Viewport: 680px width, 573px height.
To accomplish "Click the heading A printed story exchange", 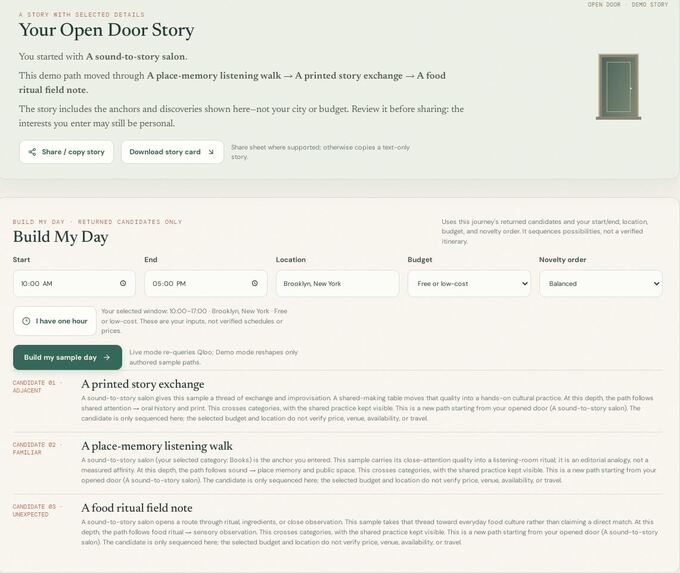I will point(143,384).
